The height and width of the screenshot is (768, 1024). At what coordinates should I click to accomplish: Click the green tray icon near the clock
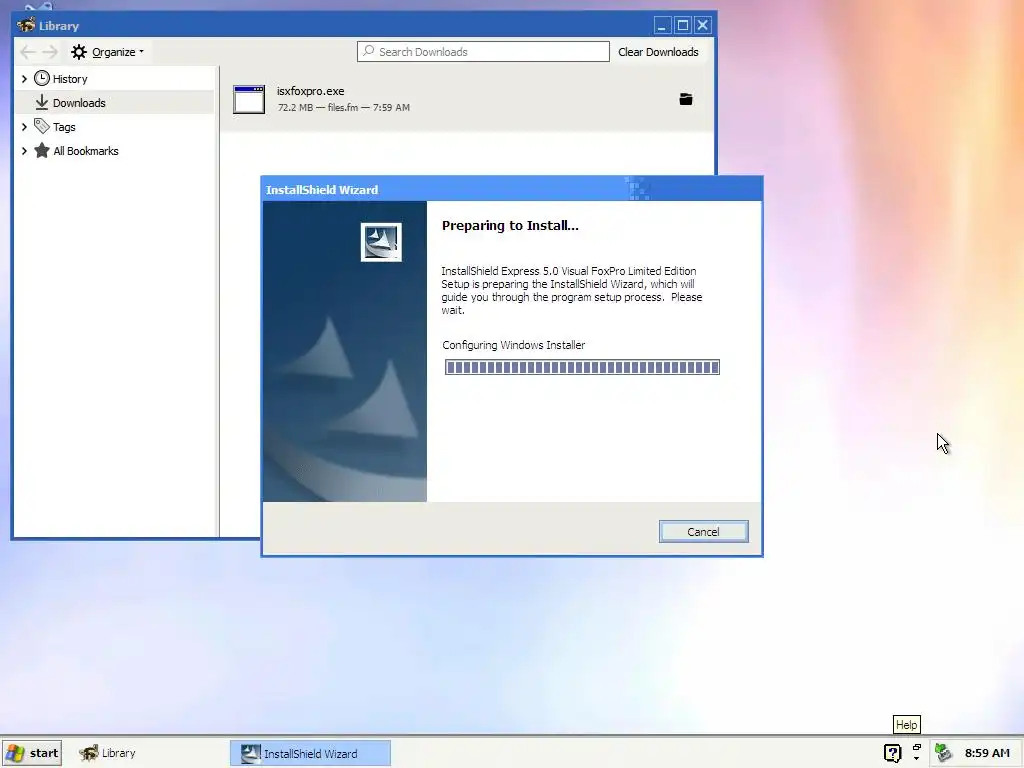[x=943, y=753]
